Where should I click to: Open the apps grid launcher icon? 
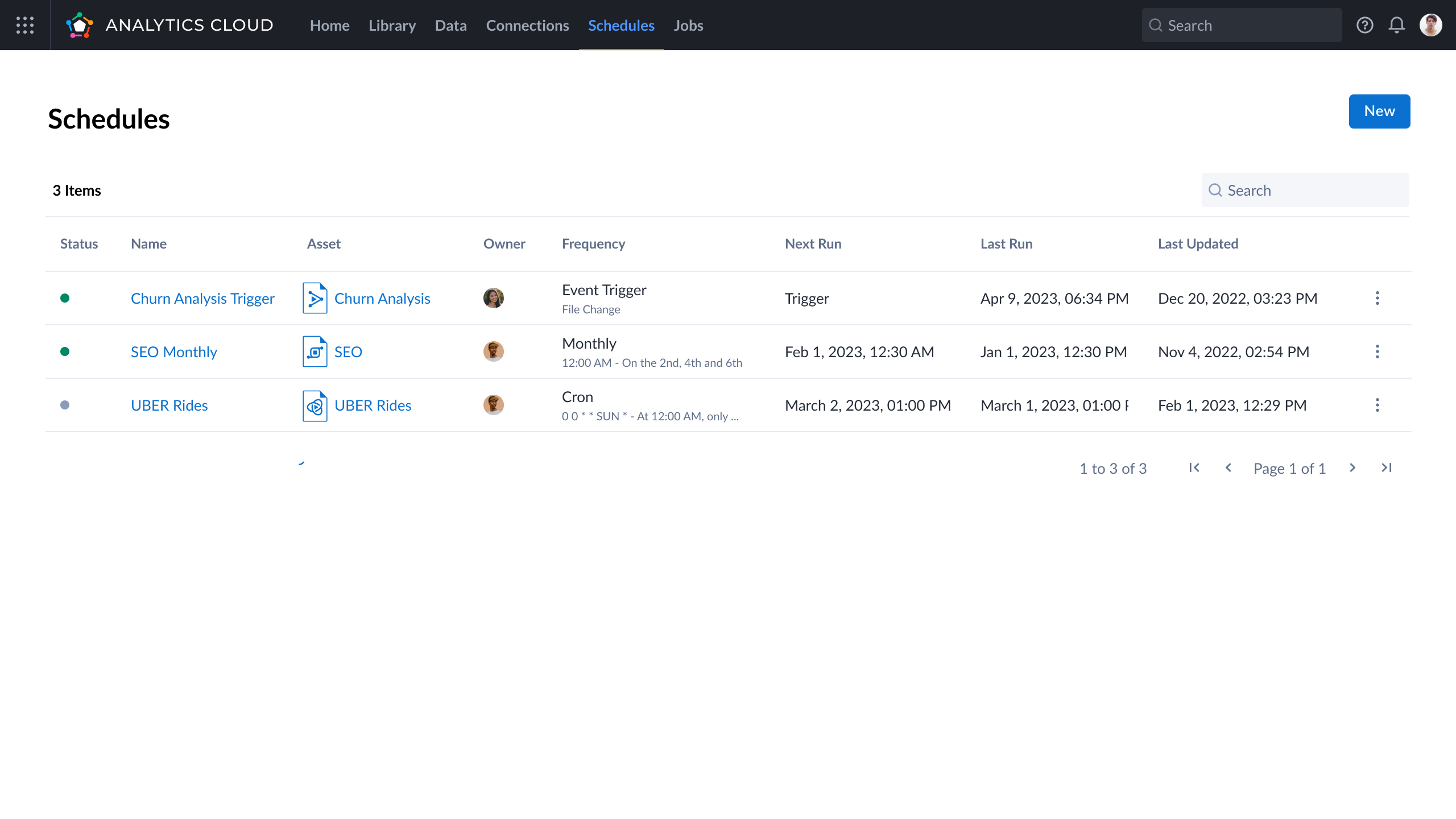coord(25,25)
